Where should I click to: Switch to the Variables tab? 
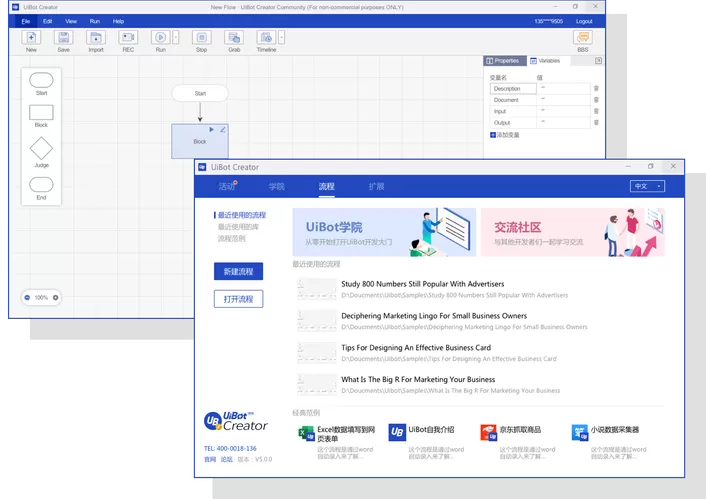coord(546,61)
